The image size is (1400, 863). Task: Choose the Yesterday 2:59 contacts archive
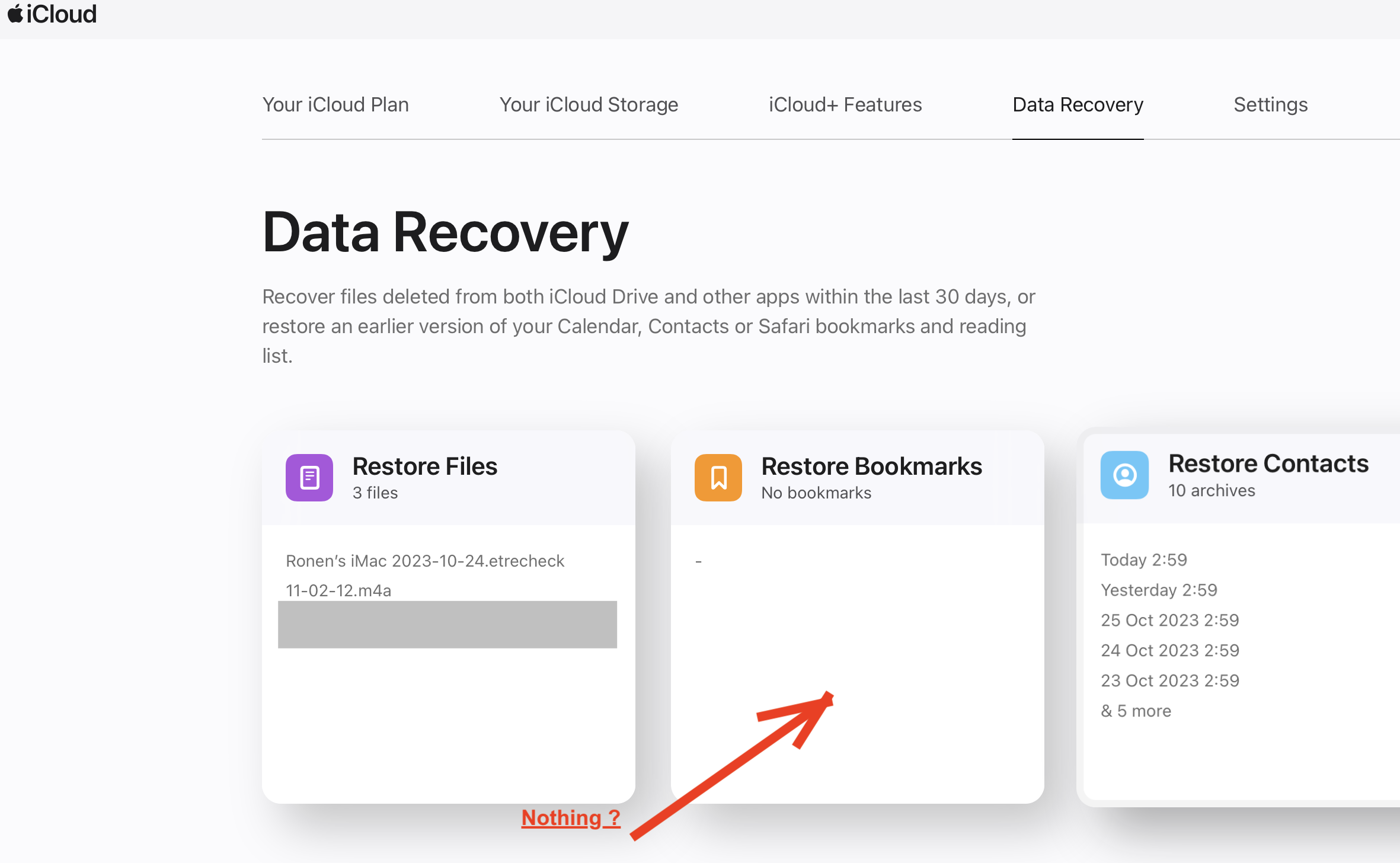[1159, 590]
